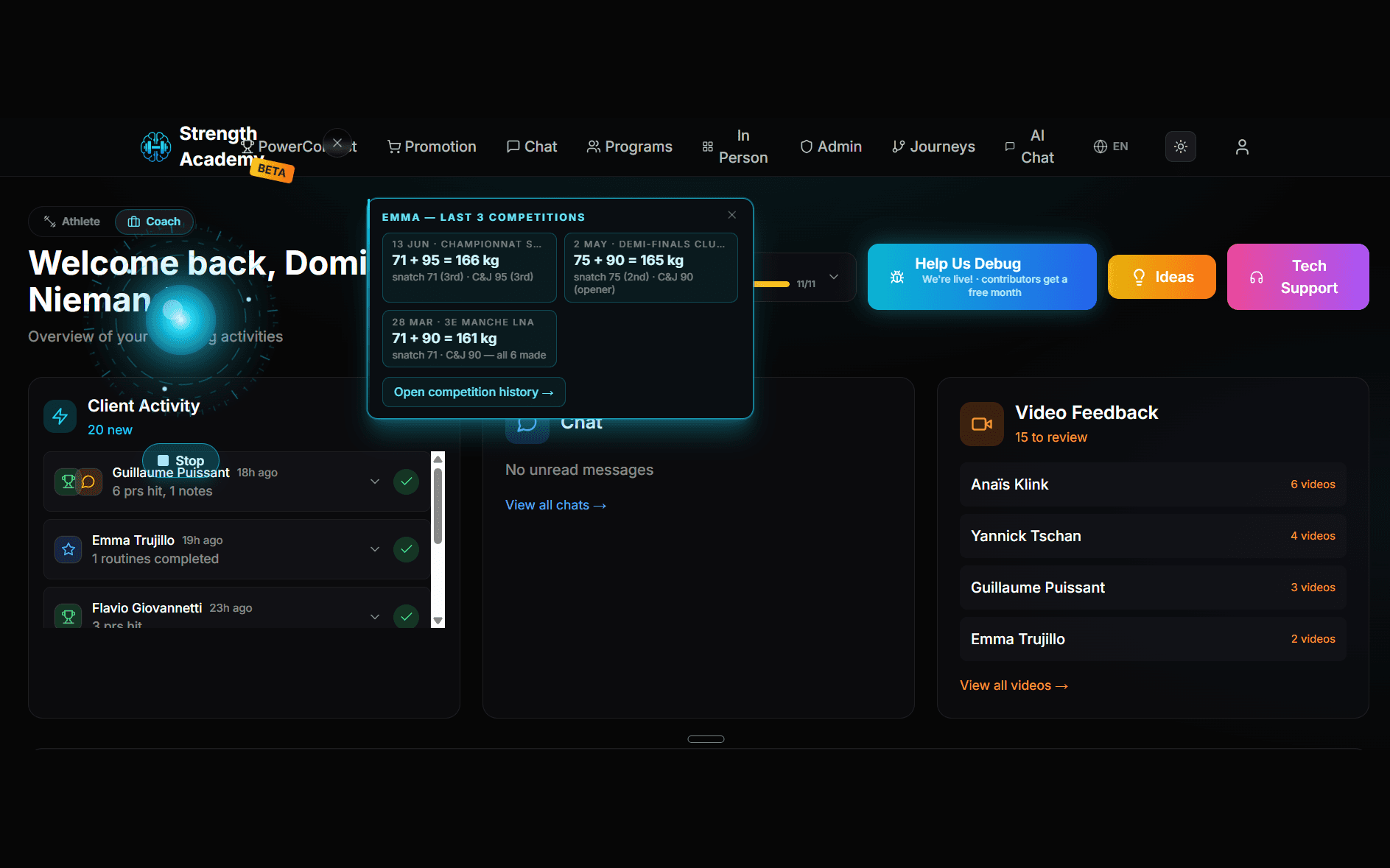
Task: Mark Flavio Giovannetti activity as done checkmark
Action: pos(406,617)
